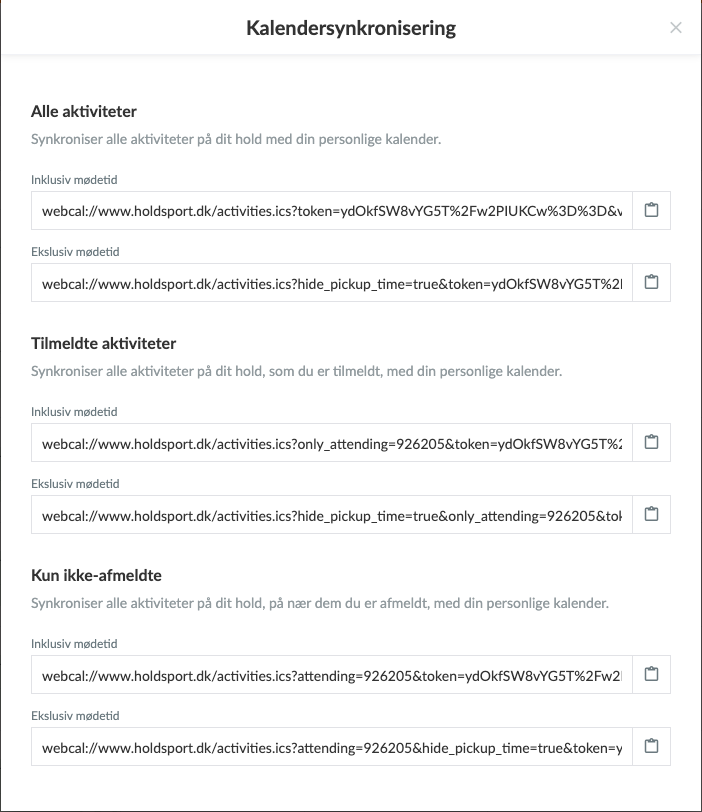This screenshot has height=812, width=702.
Task: Copy the Kun ikke-afmeldte inklusiv mødetid link
Action: (651, 675)
